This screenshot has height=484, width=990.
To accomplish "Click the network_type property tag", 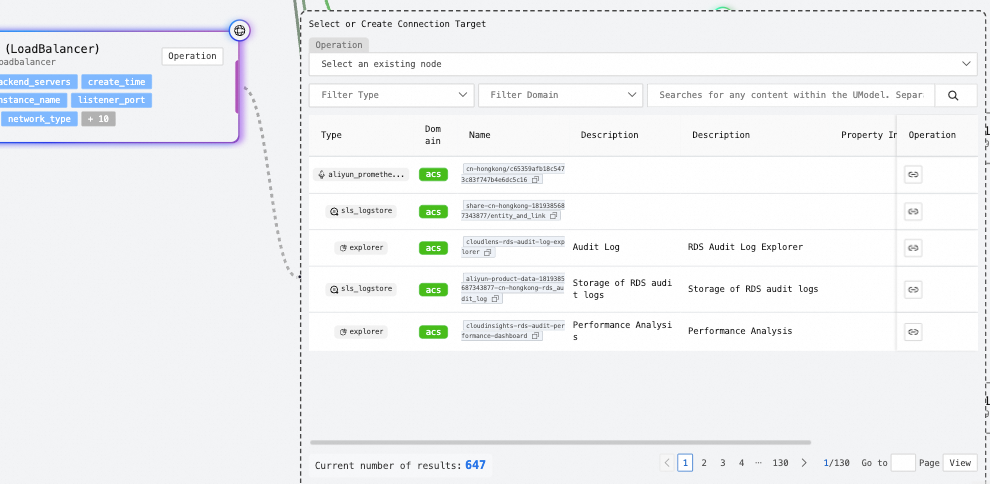I will tap(39, 119).
